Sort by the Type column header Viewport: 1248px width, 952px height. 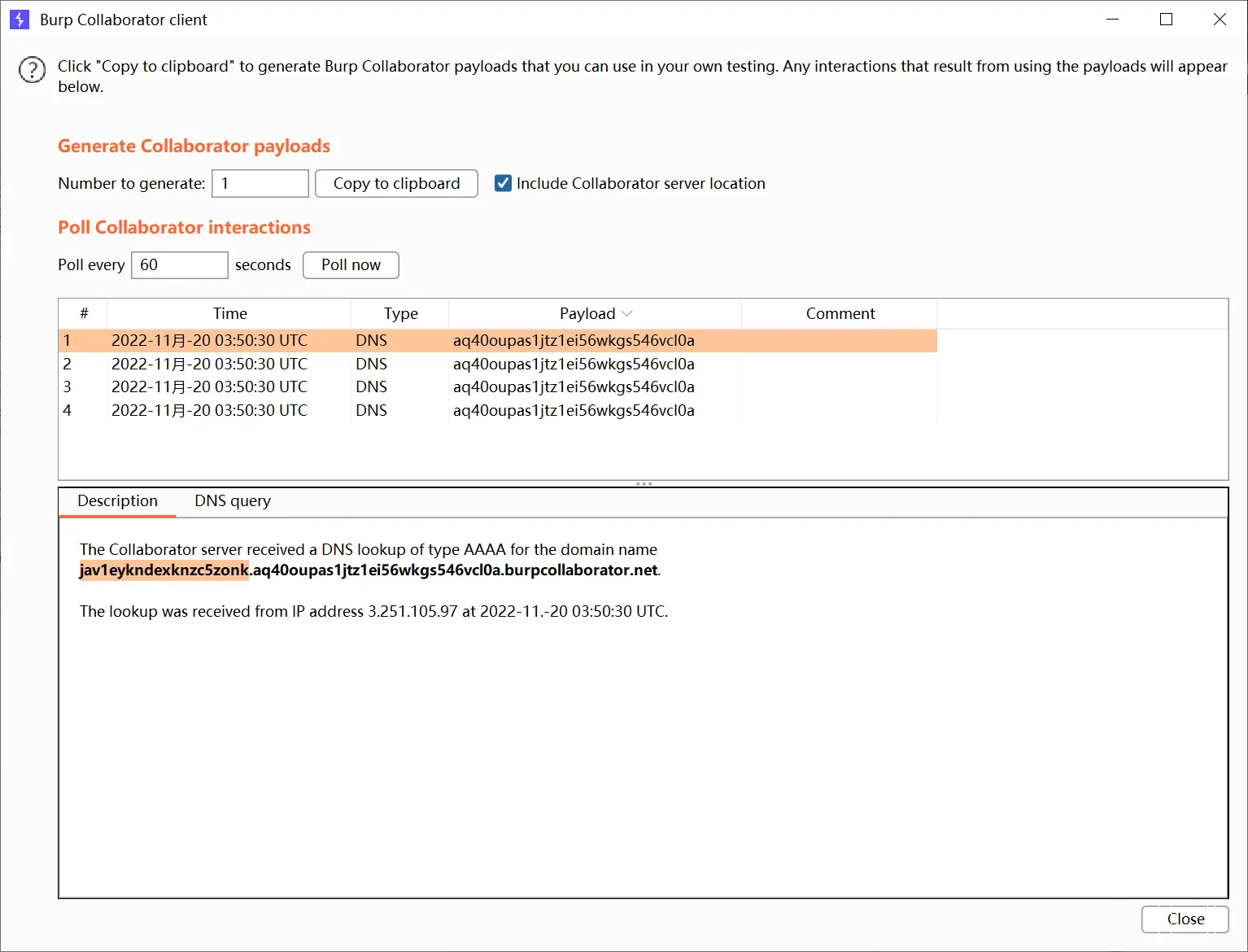400,314
